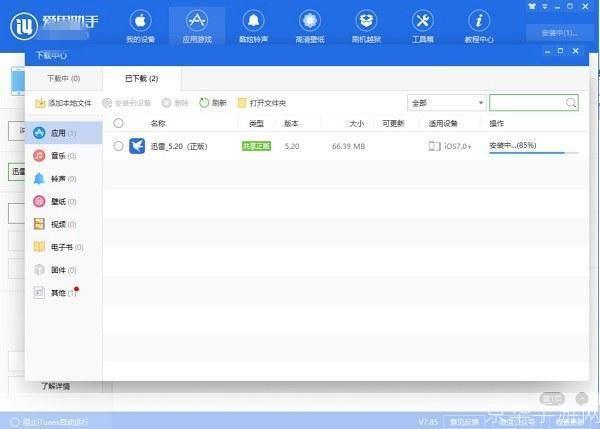Select the Ringtones (铃声) sidebar category

pyautogui.click(x=64, y=179)
